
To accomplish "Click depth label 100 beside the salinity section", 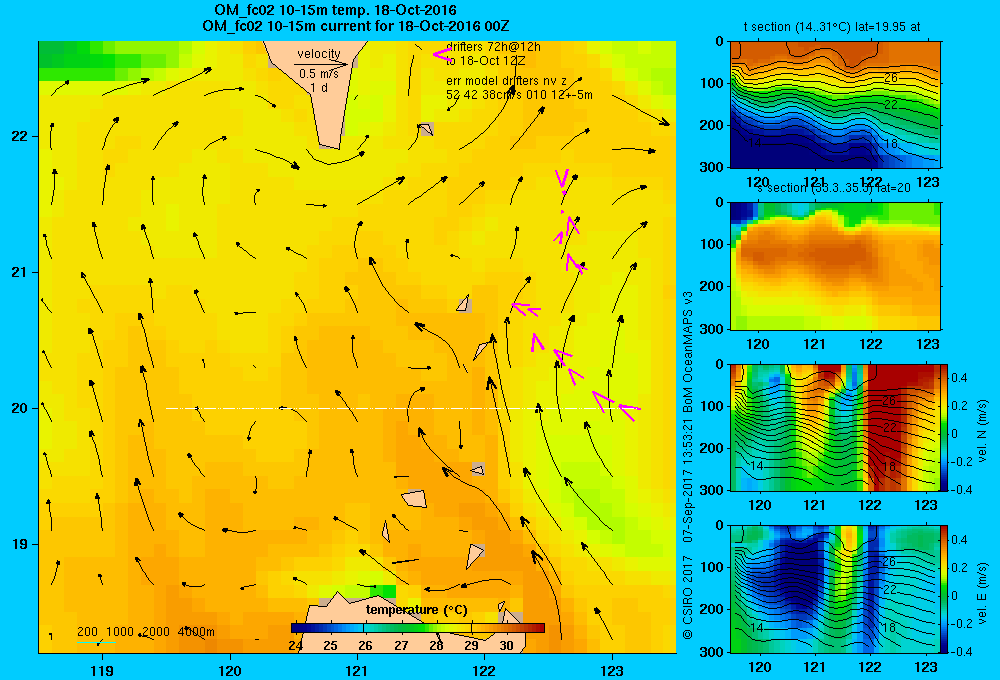I will click(x=713, y=244).
